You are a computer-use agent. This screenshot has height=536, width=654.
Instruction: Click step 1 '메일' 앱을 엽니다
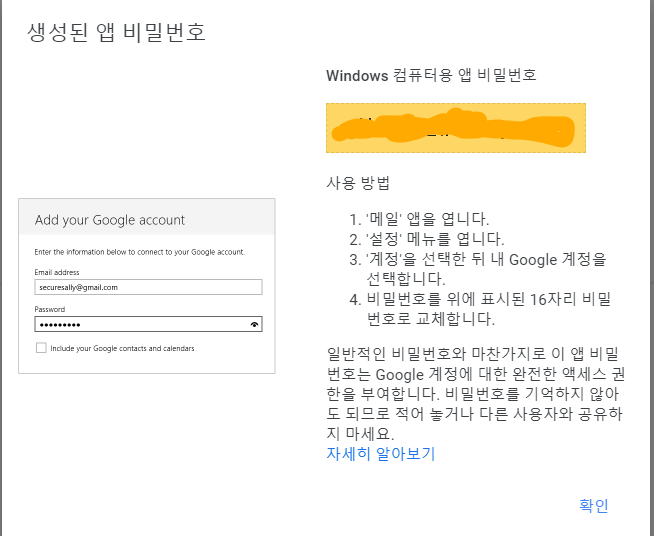tap(419, 219)
